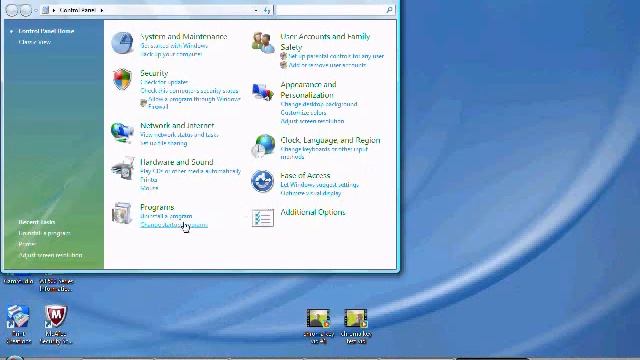
Task: Click Check for updates
Action: pos(164,82)
